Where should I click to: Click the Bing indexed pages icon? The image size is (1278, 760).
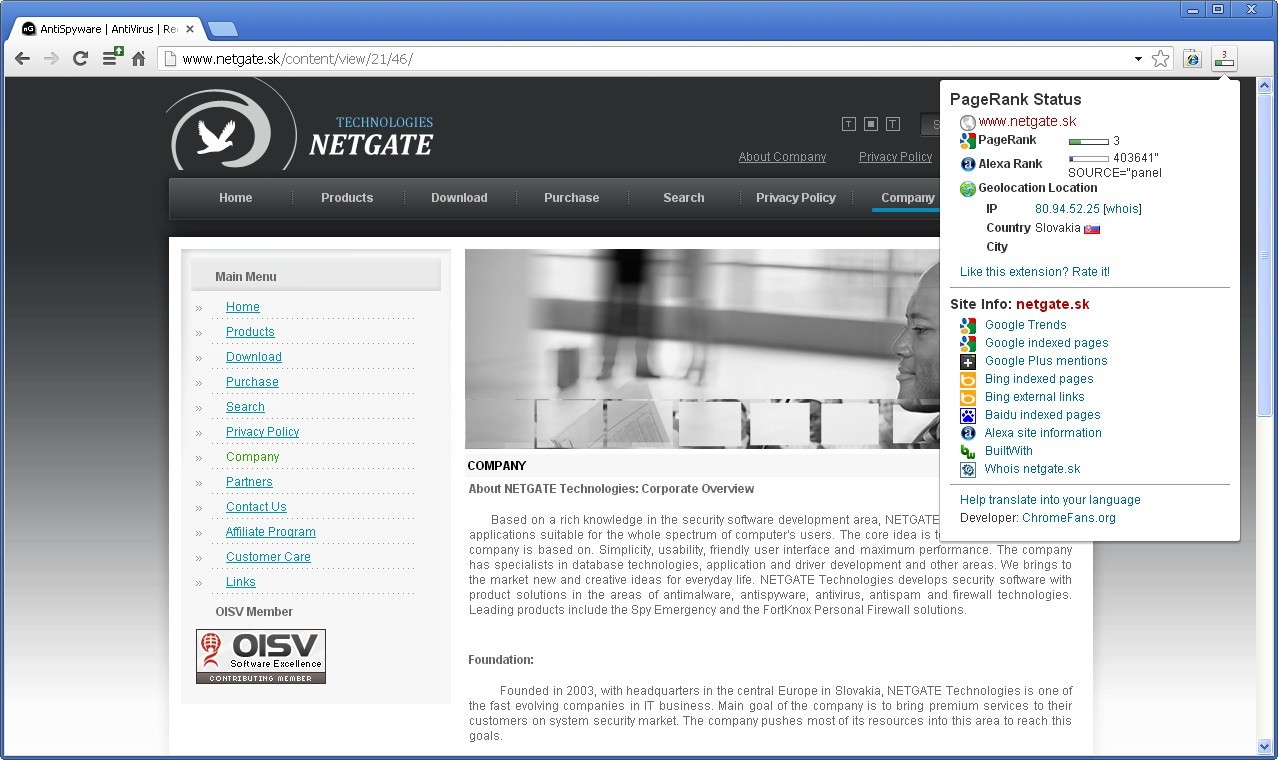pos(967,379)
